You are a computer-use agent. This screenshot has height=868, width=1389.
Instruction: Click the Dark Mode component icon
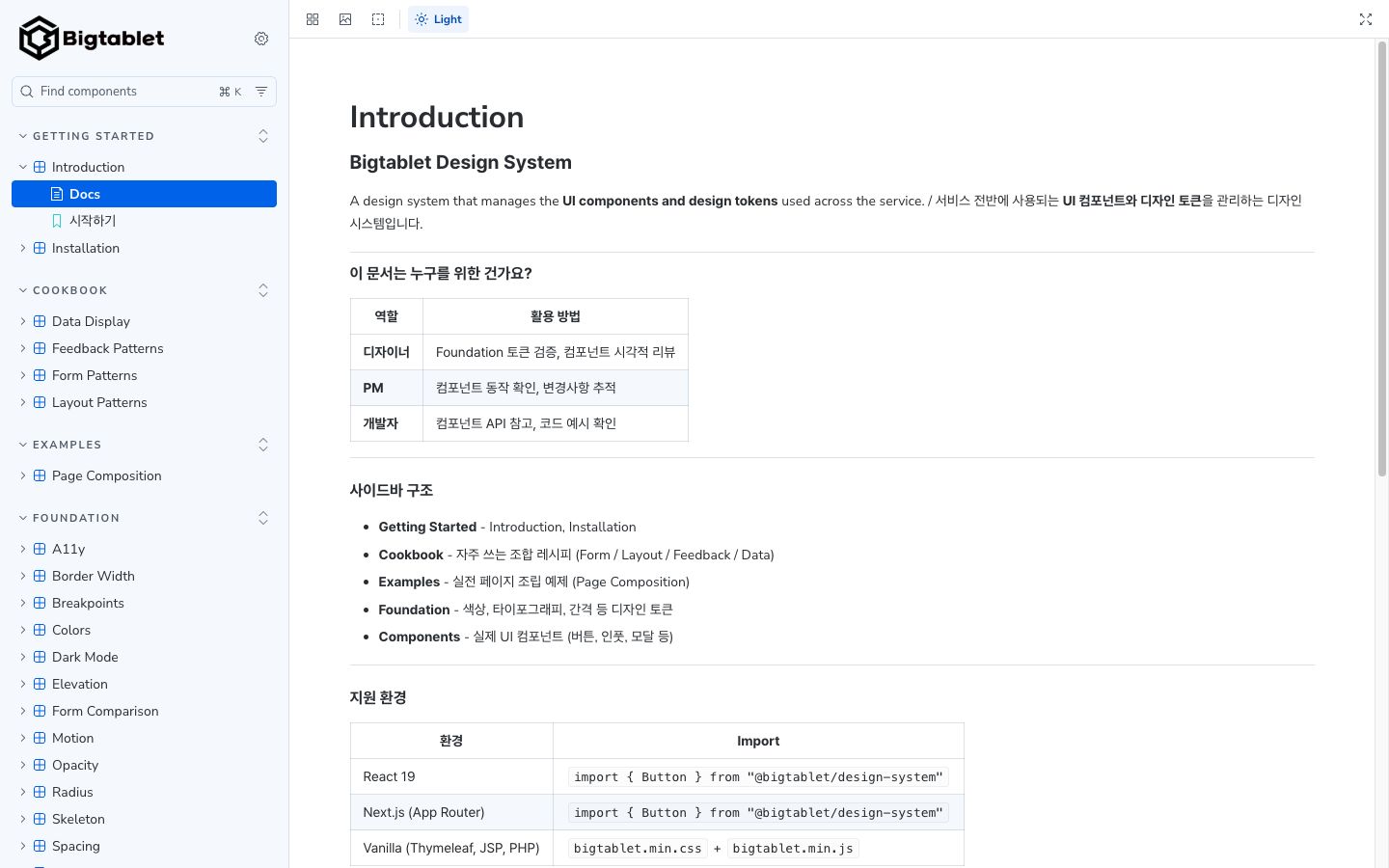[x=40, y=657]
